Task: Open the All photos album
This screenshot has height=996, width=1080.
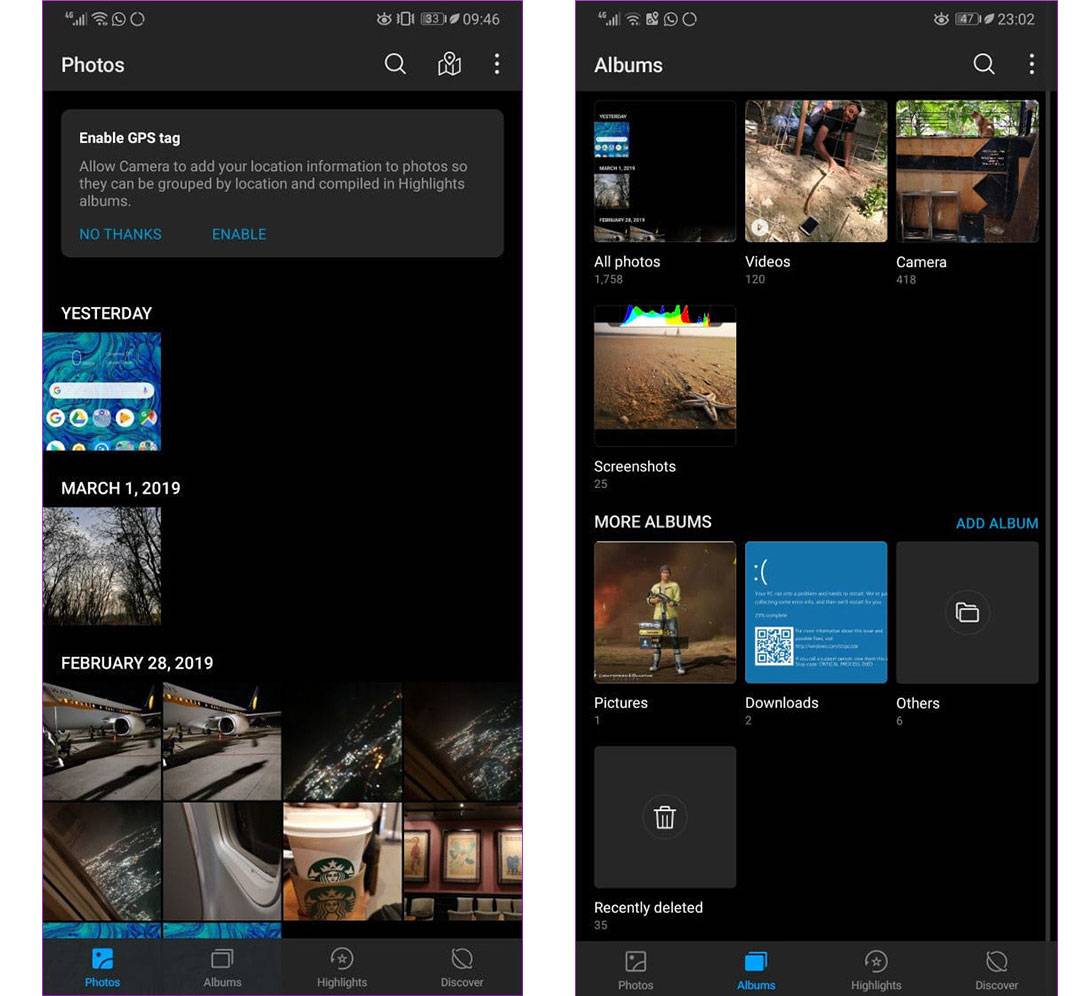Action: (665, 172)
